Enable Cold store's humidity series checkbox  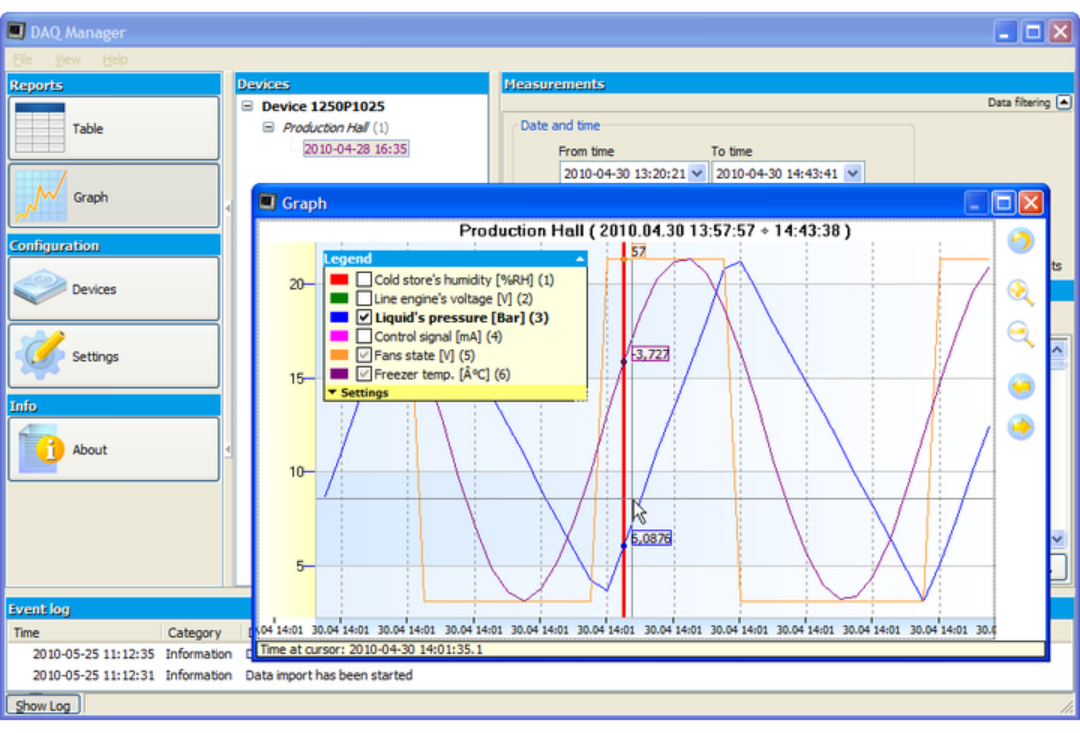[x=364, y=280]
